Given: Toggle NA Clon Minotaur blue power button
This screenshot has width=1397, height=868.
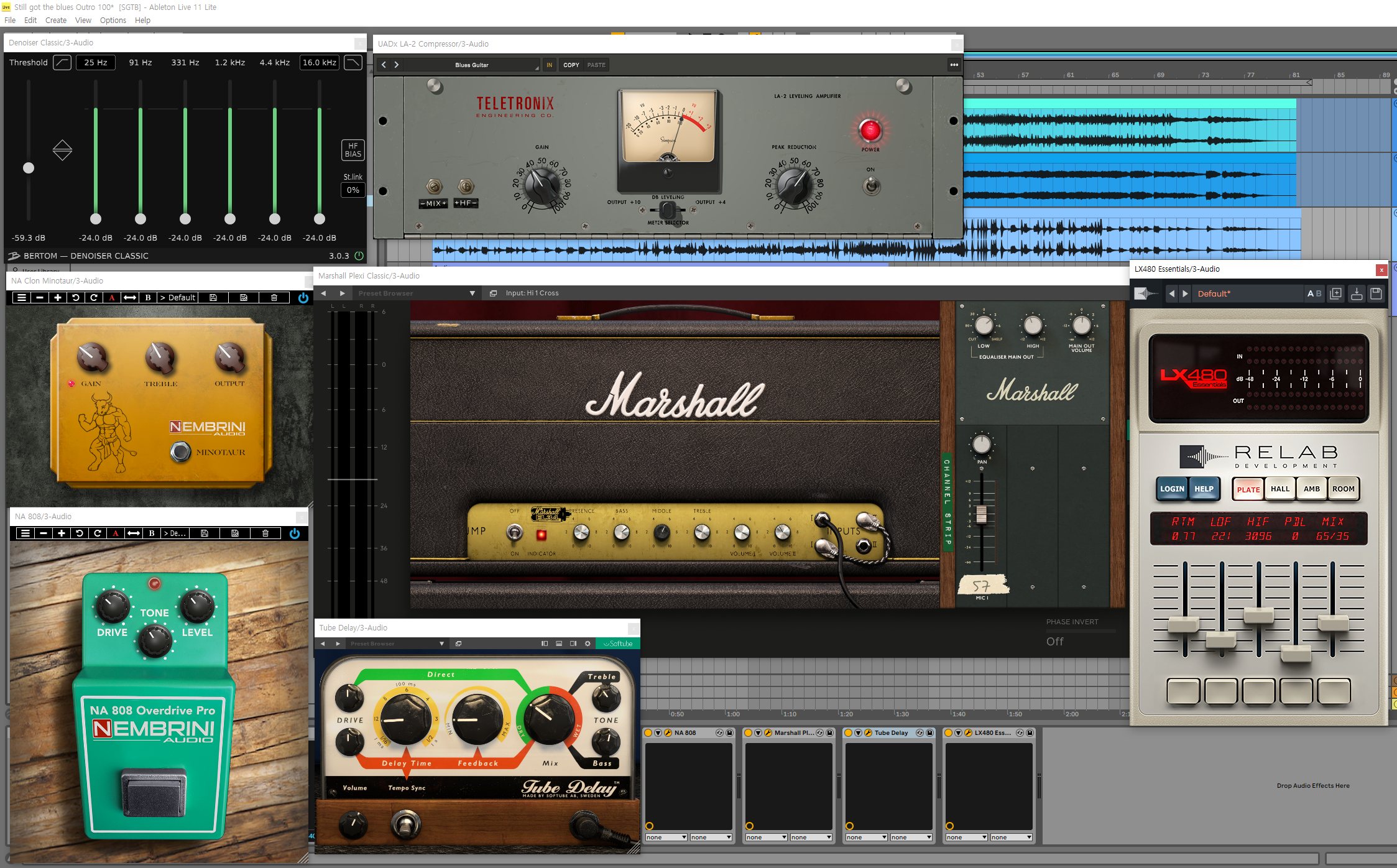Looking at the screenshot, I should [x=303, y=298].
